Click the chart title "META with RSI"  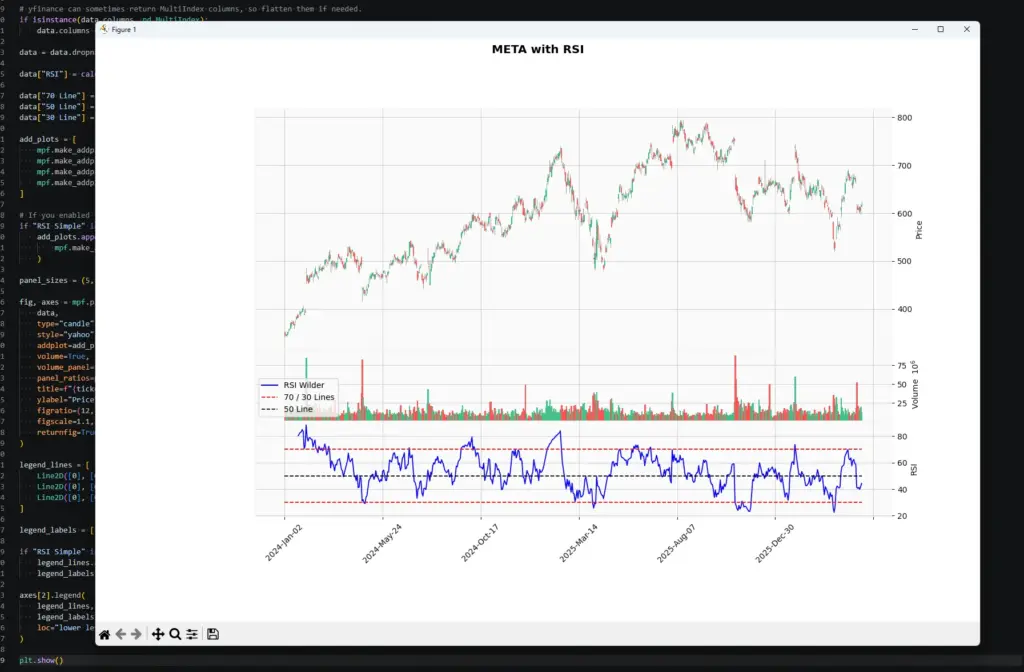[x=537, y=49]
